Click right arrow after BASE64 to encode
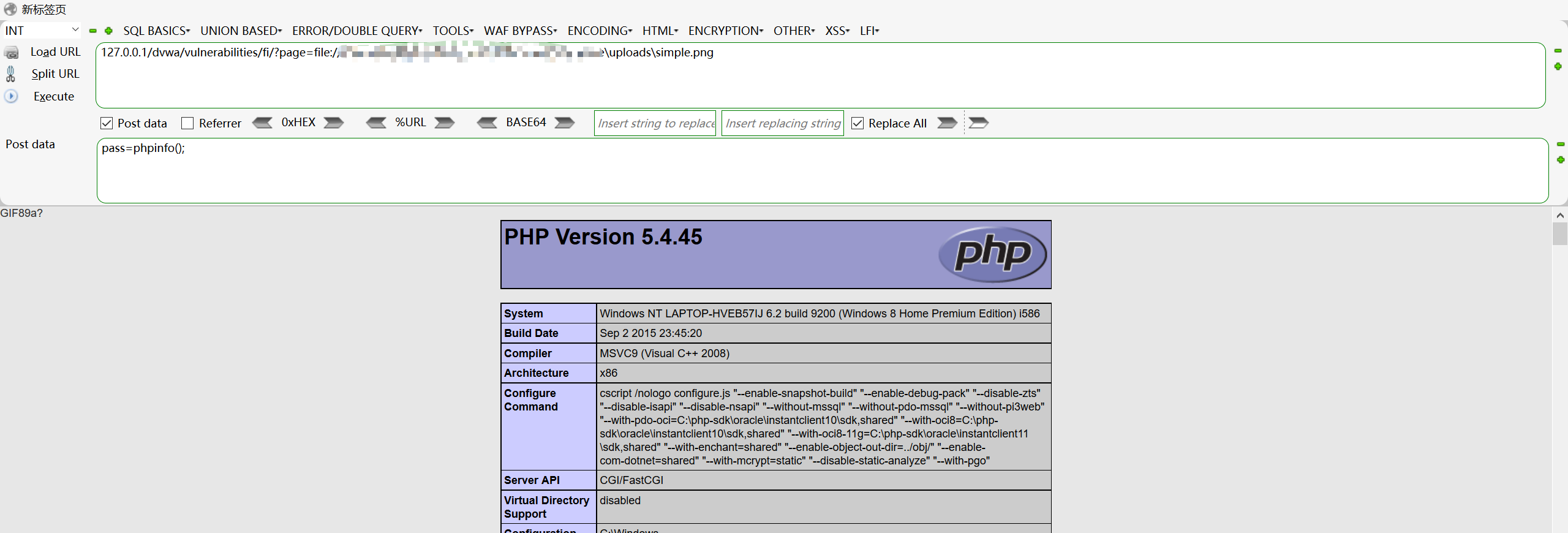 tap(565, 123)
